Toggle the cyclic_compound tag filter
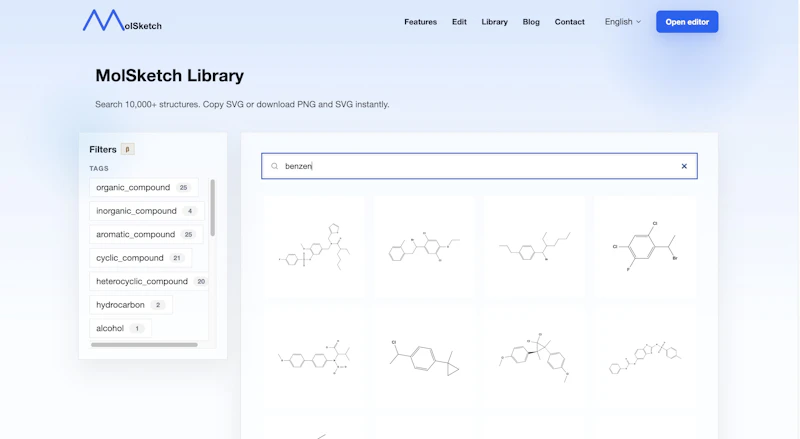Image resolution: width=800 pixels, height=439 pixels. tap(140, 258)
